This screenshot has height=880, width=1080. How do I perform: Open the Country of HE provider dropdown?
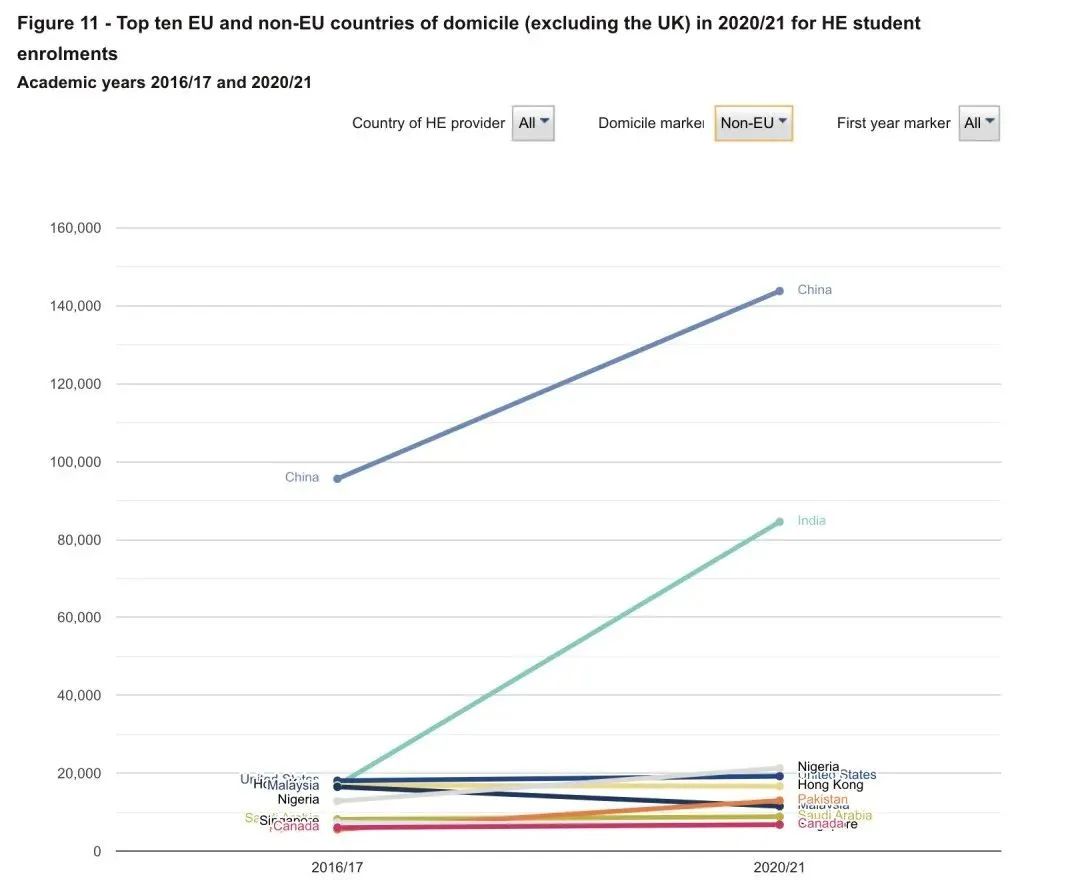pyautogui.click(x=533, y=123)
